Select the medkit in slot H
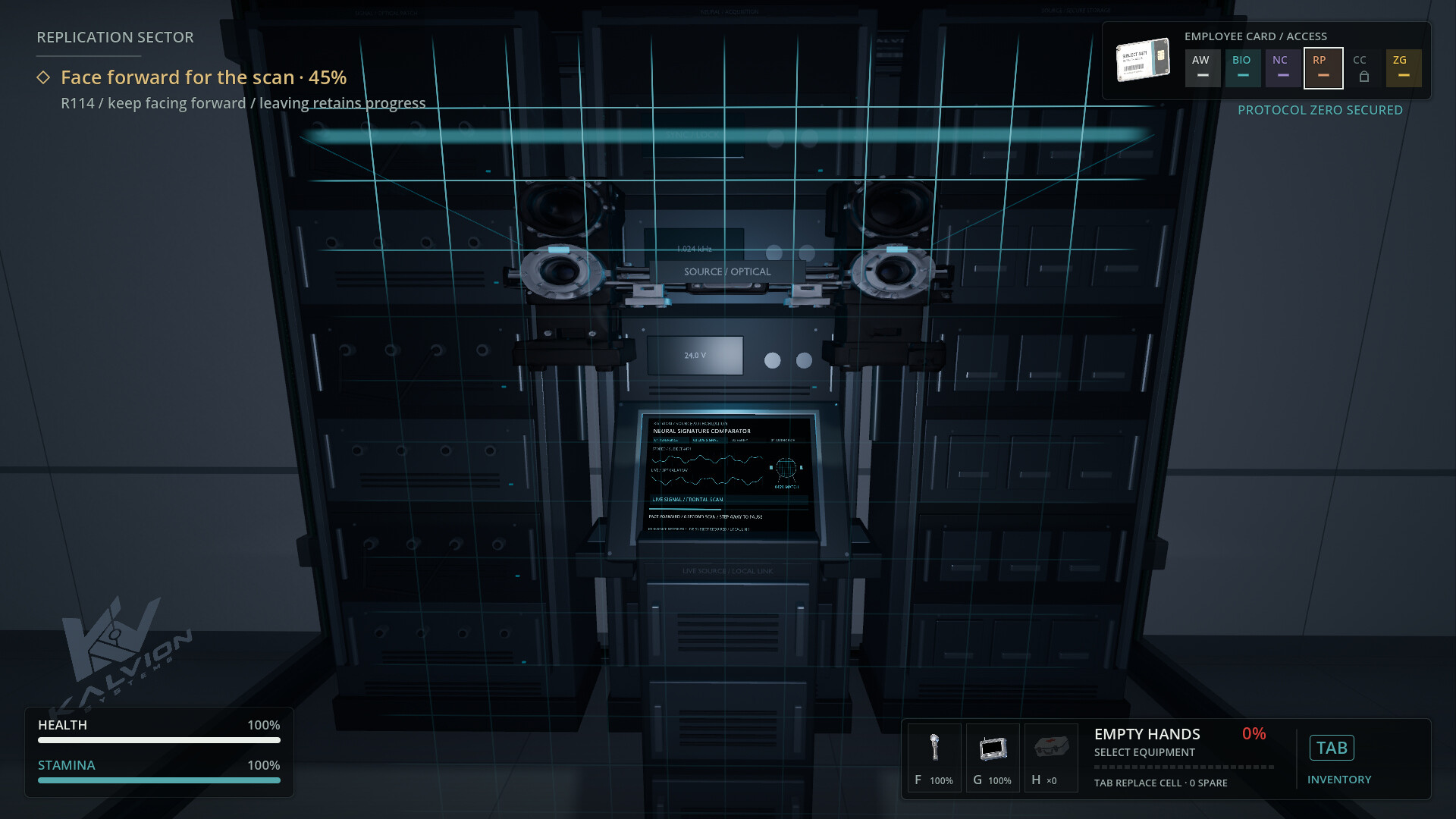Image resolution: width=1456 pixels, height=819 pixels. click(x=1051, y=758)
